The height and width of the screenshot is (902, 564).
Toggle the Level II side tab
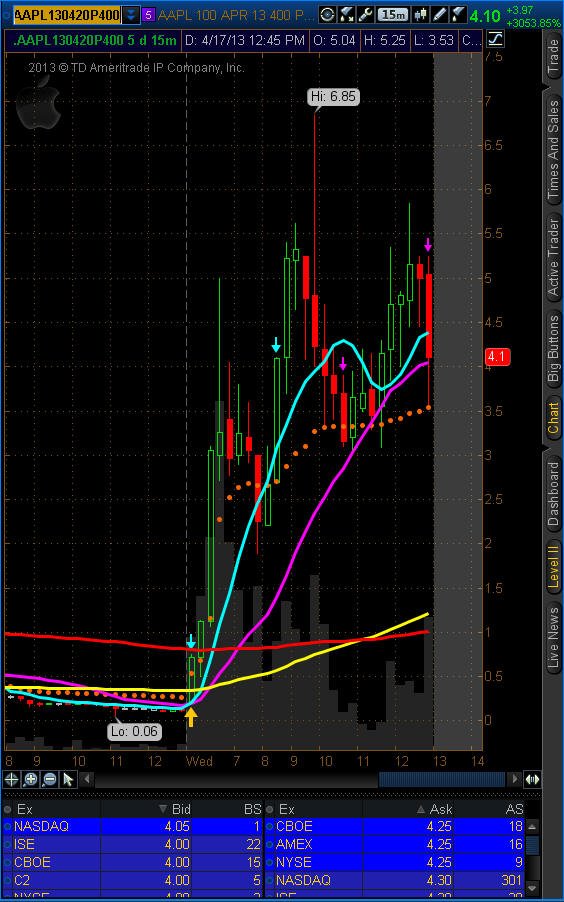[553, 565]
